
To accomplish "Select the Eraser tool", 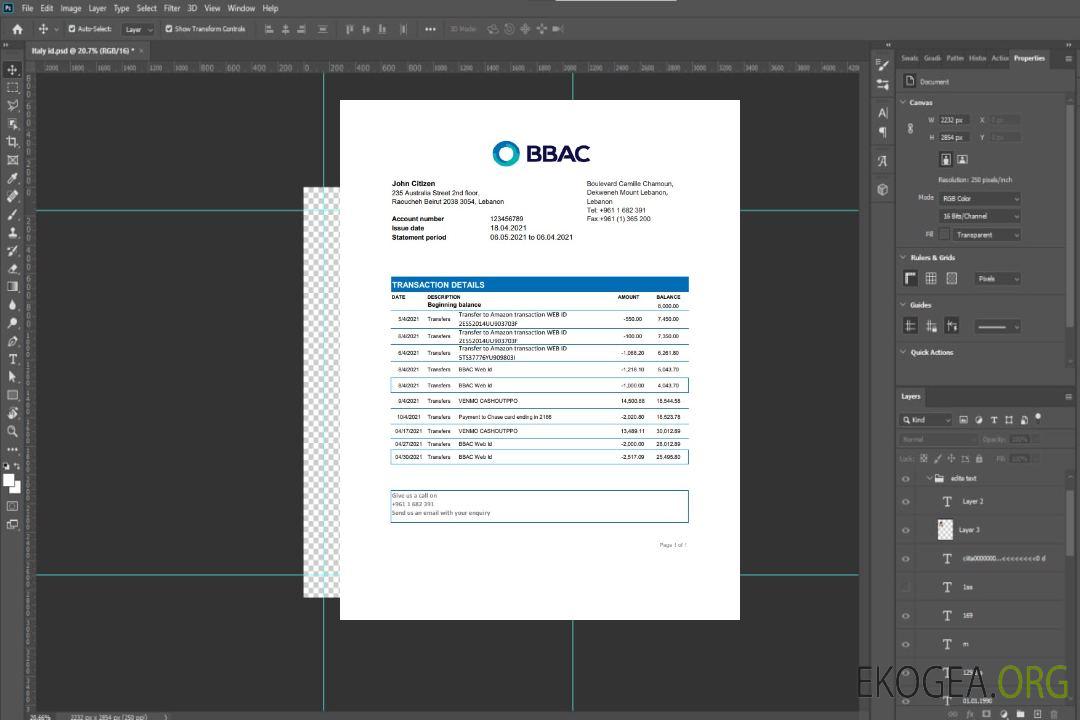I will click(12, 269).
